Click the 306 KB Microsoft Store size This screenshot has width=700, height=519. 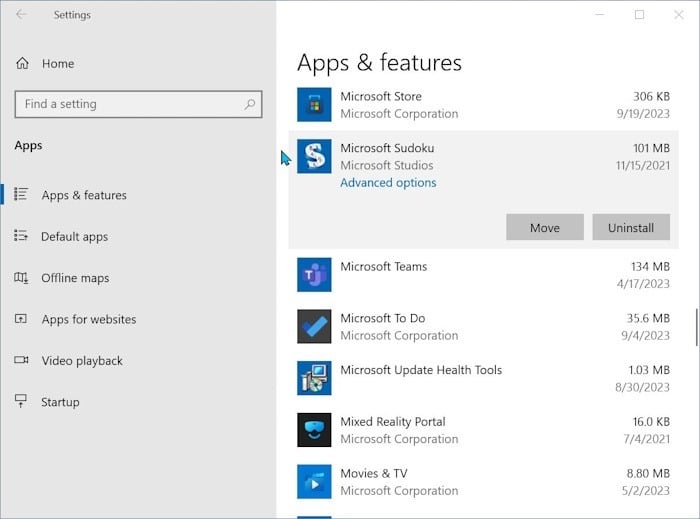[651, 96]
